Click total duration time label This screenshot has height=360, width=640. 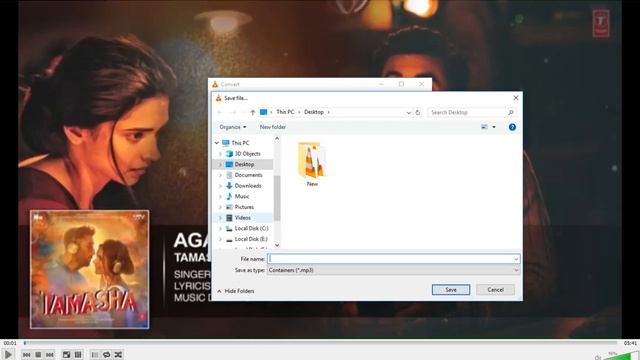tap(630, 343)
